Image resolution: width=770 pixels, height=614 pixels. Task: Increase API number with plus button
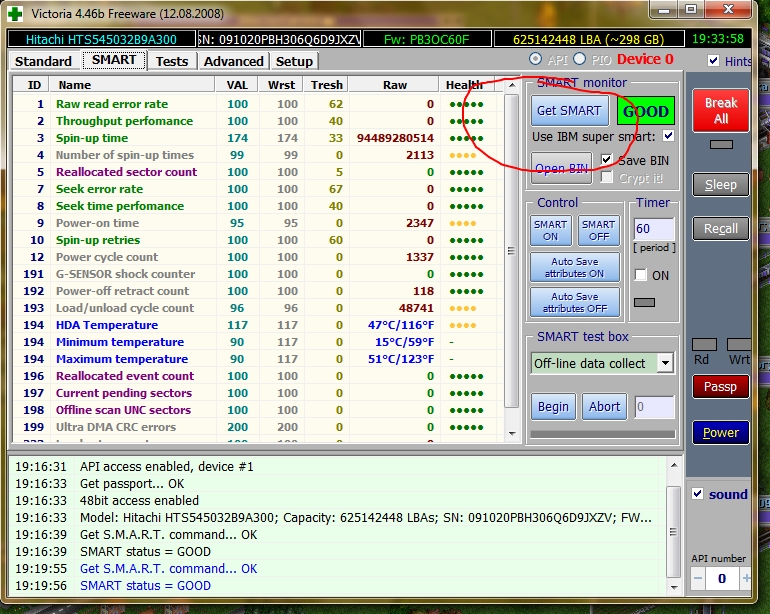(x=746, y=579)
